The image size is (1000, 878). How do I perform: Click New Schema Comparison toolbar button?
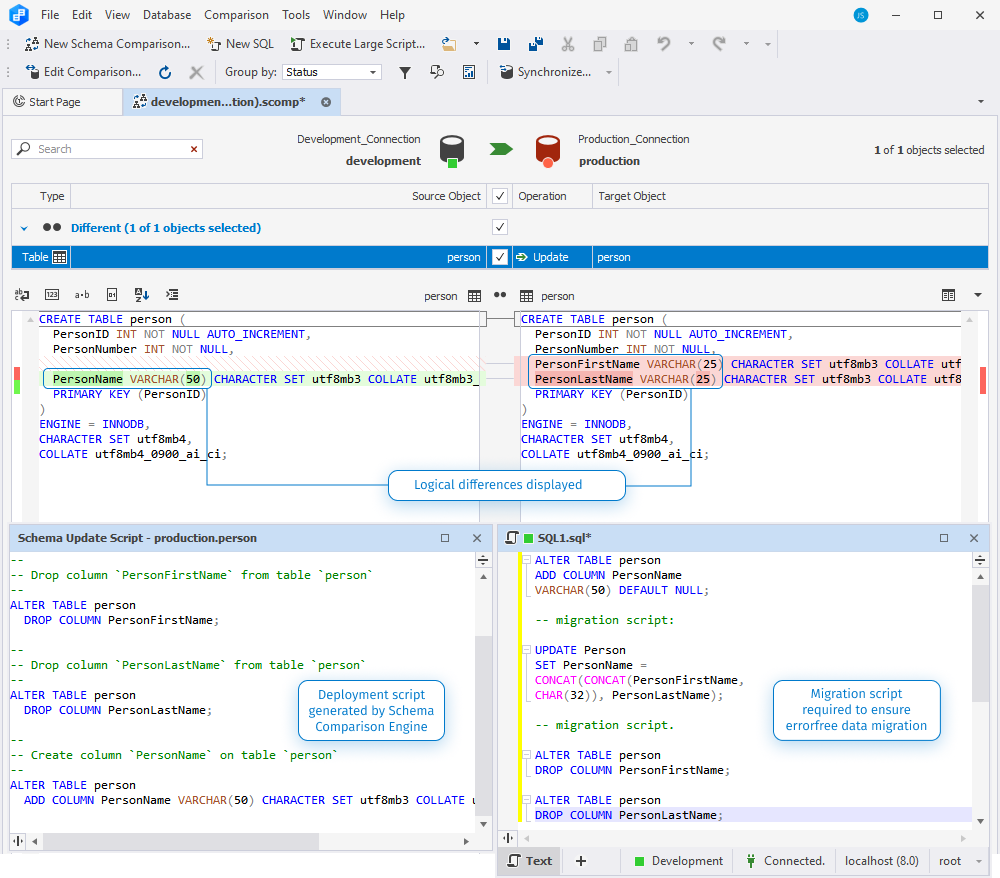[107, 44]
